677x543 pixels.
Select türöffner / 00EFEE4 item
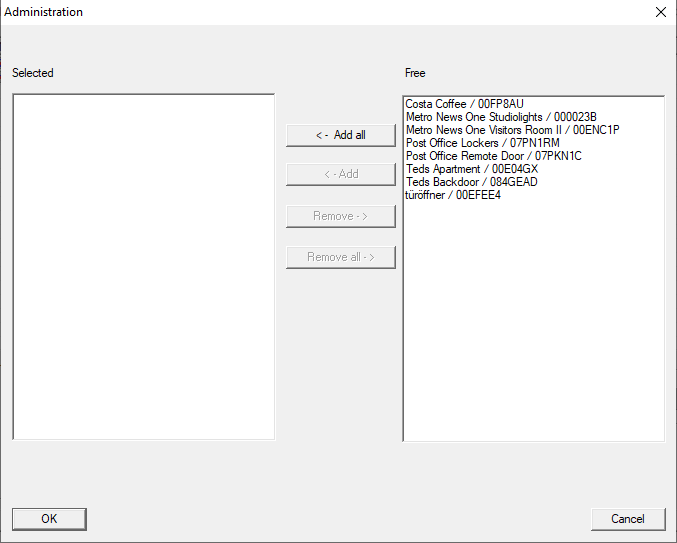[x=453, y=195]
